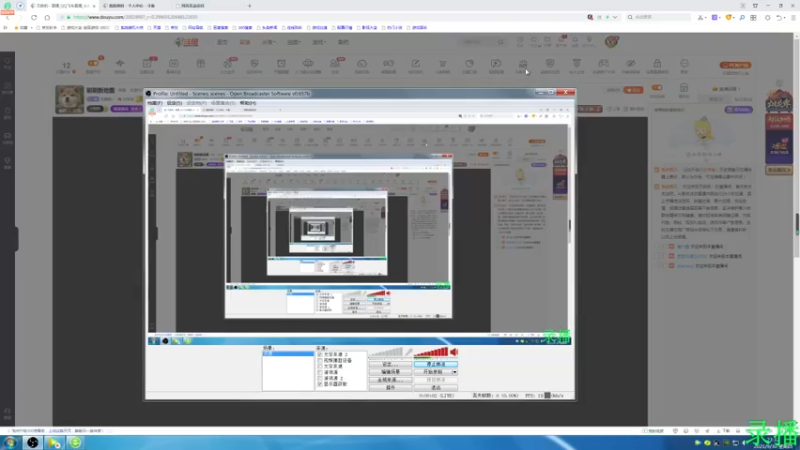This screenshot has height=450, width=800.
Task: Open the 帮助(H) menu in OBS
Action: [247, 103]
